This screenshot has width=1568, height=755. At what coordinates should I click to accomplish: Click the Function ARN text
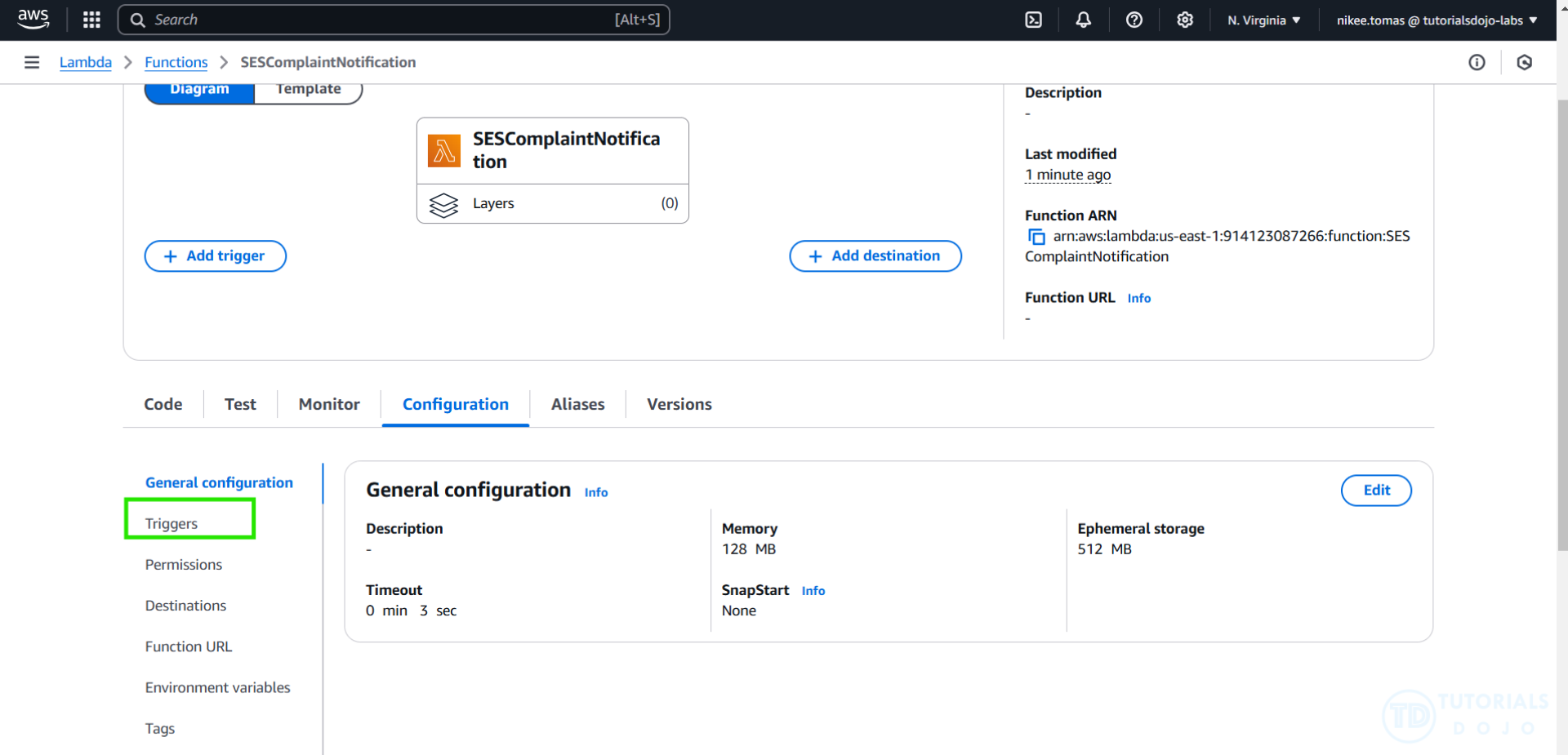click(x=1218, y=246)
